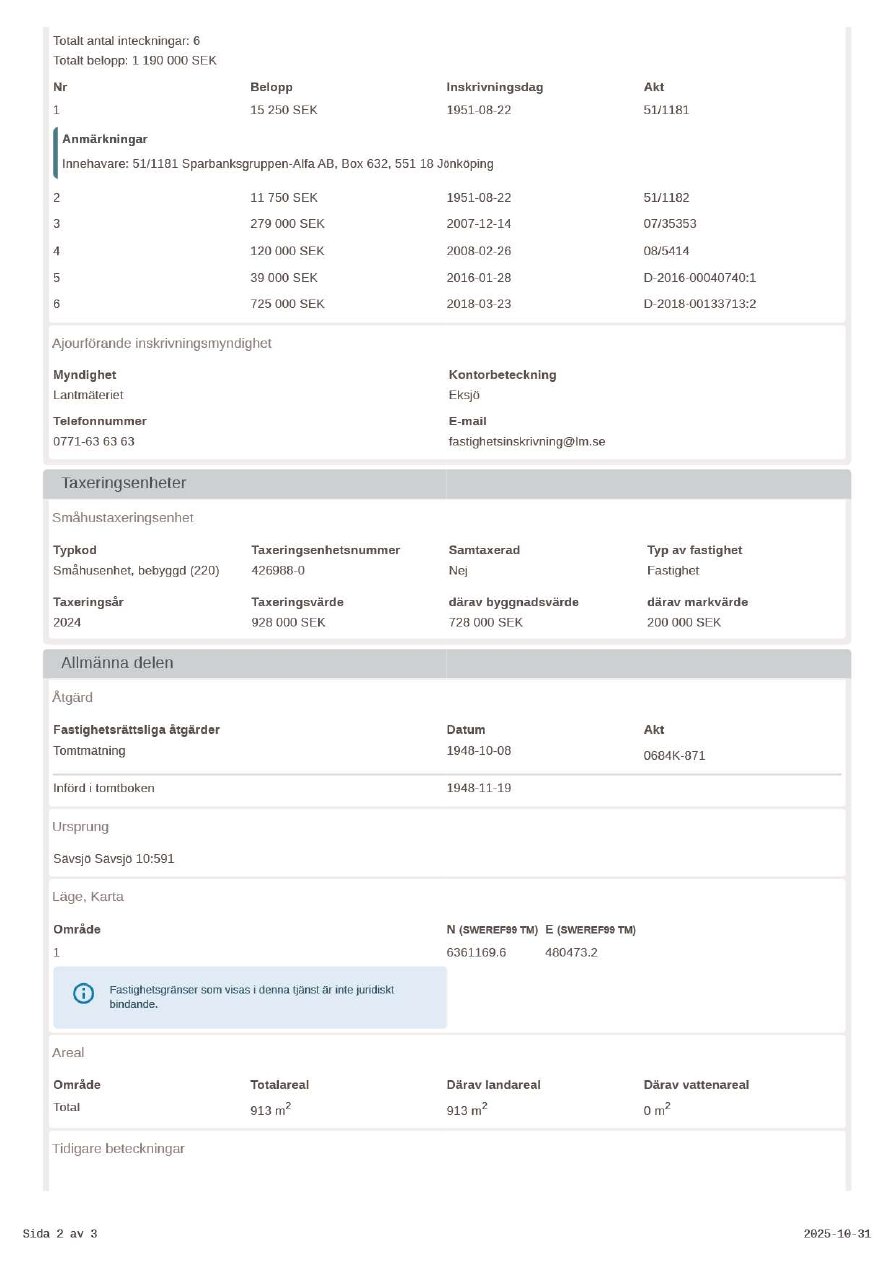Click the Taxeringsenheter section header
Screen dimensions: 892x1262
pos(447,483)
